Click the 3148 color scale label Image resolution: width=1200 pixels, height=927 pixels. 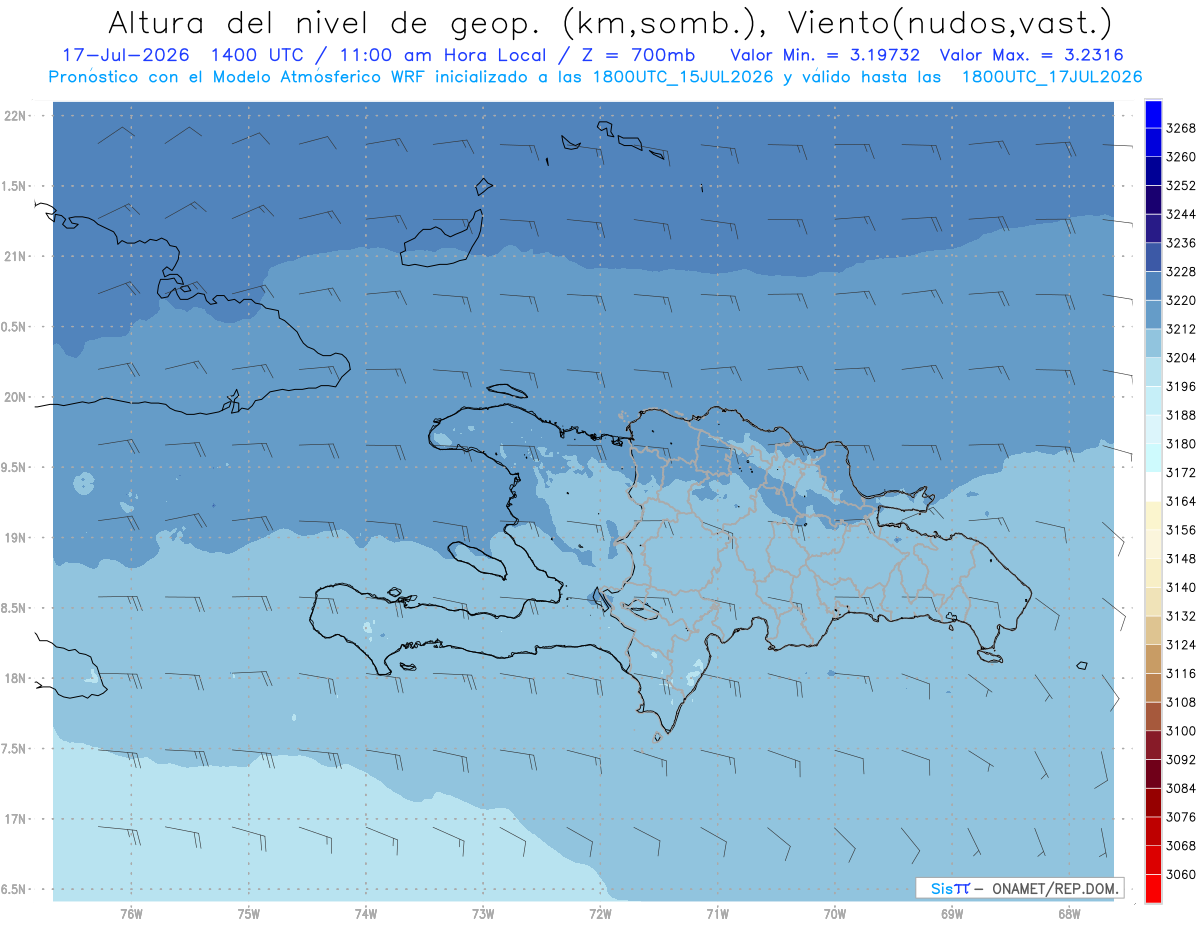click(x=1181, y=559)
